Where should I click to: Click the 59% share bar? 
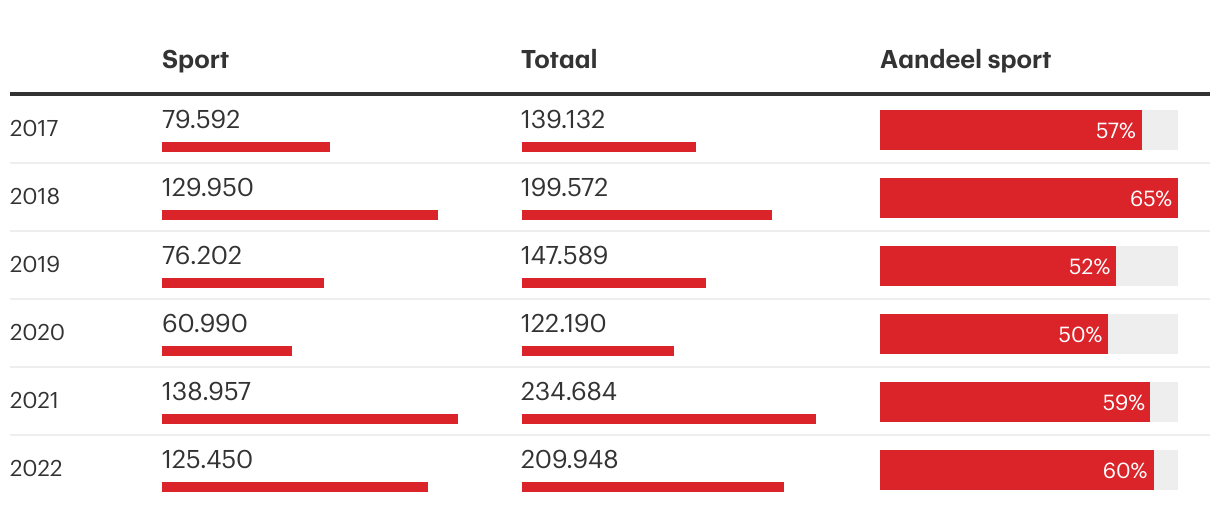tap(1014, 402)
